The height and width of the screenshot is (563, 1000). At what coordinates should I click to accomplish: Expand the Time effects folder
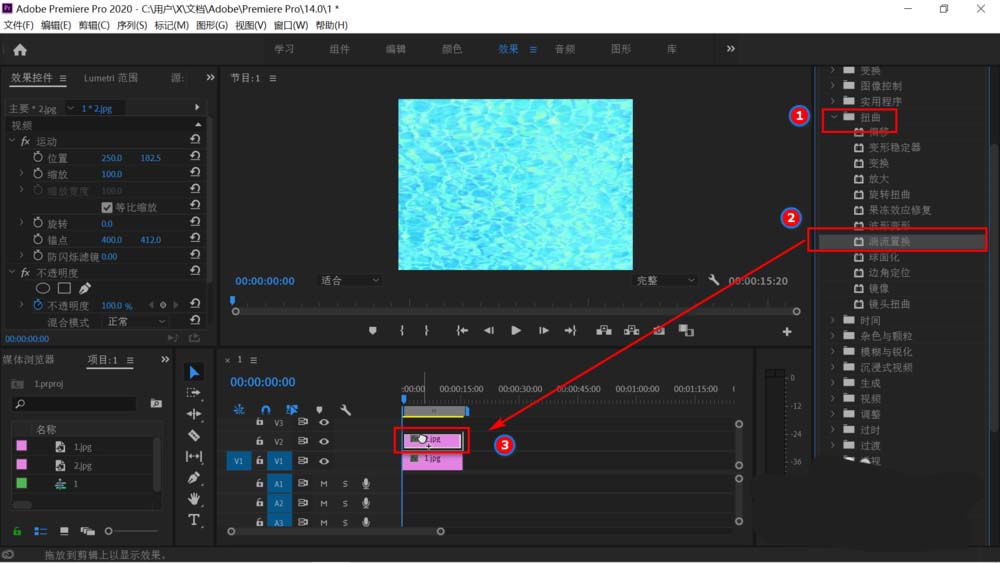tap(832, 320)
